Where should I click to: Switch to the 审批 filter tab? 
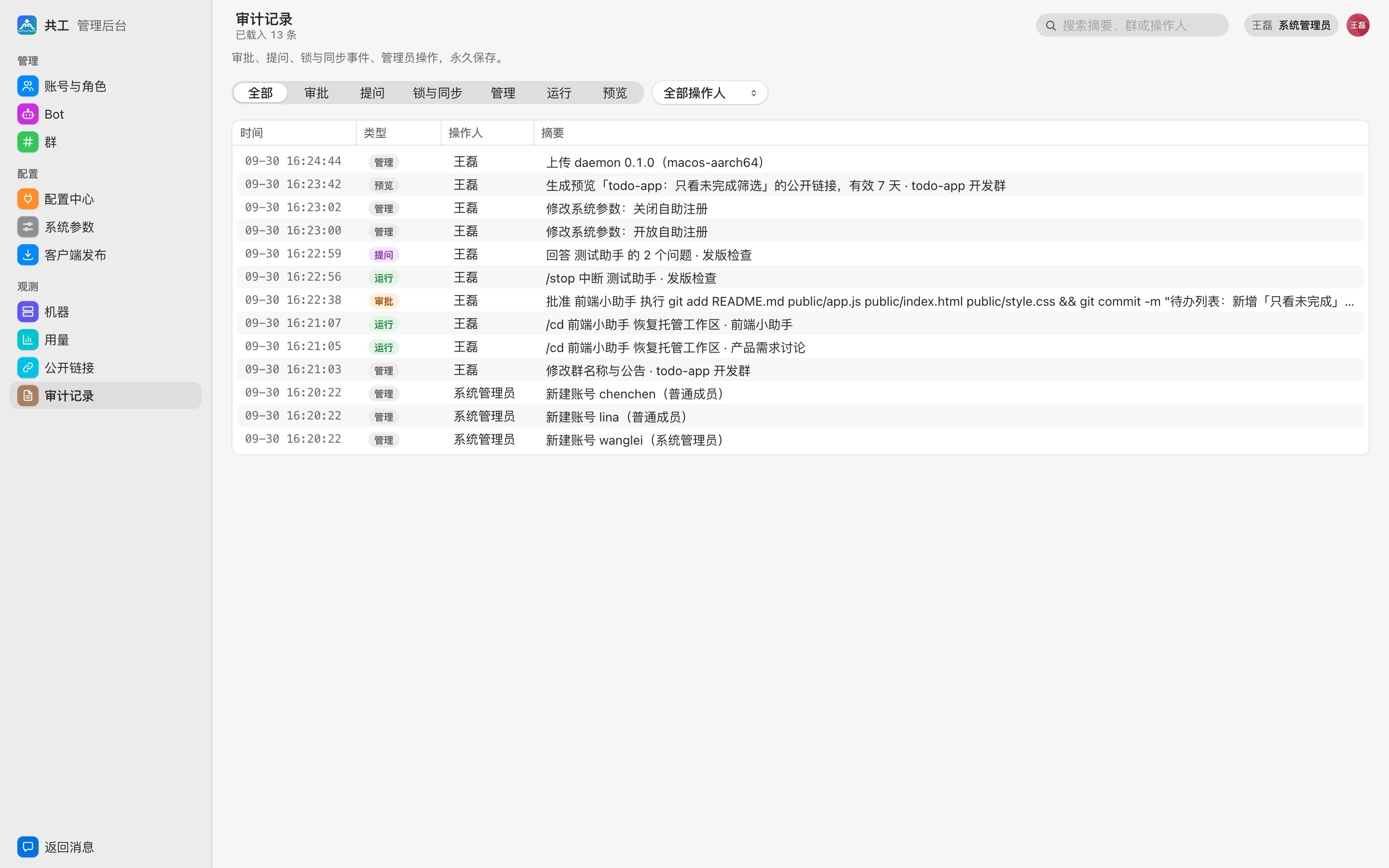[x=316, y=93]
